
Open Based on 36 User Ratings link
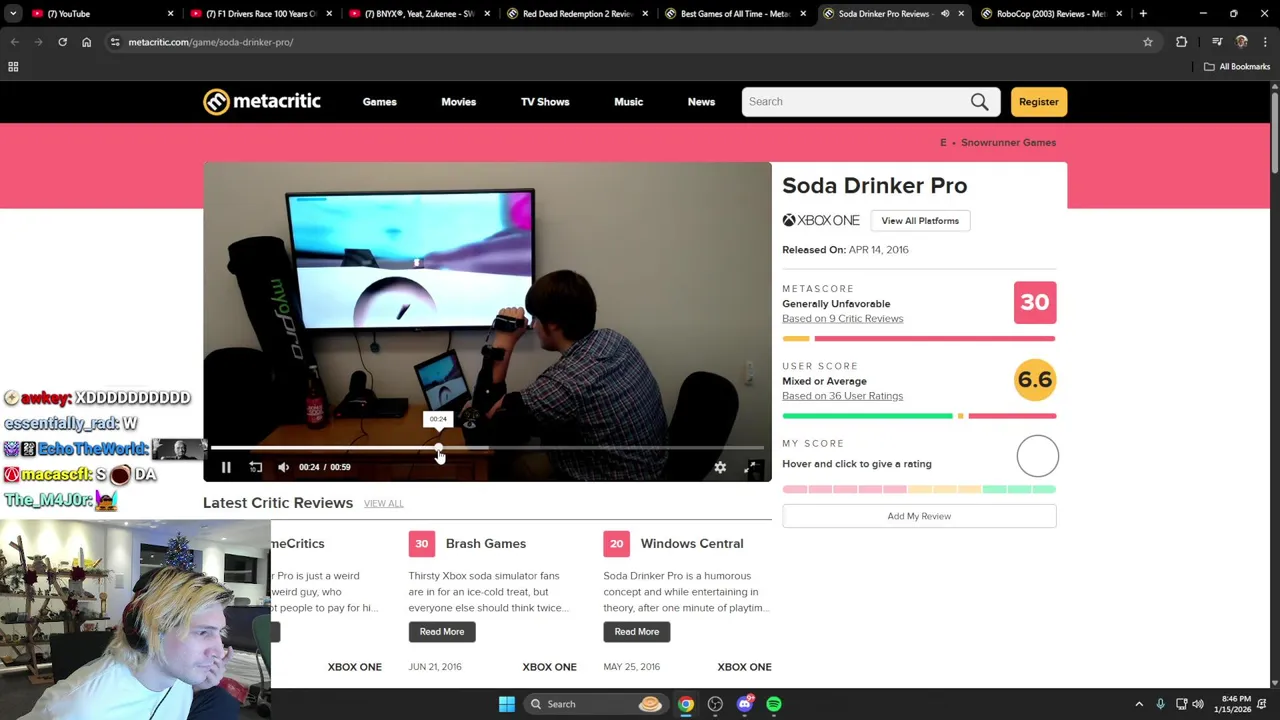[x=842, y=396]
